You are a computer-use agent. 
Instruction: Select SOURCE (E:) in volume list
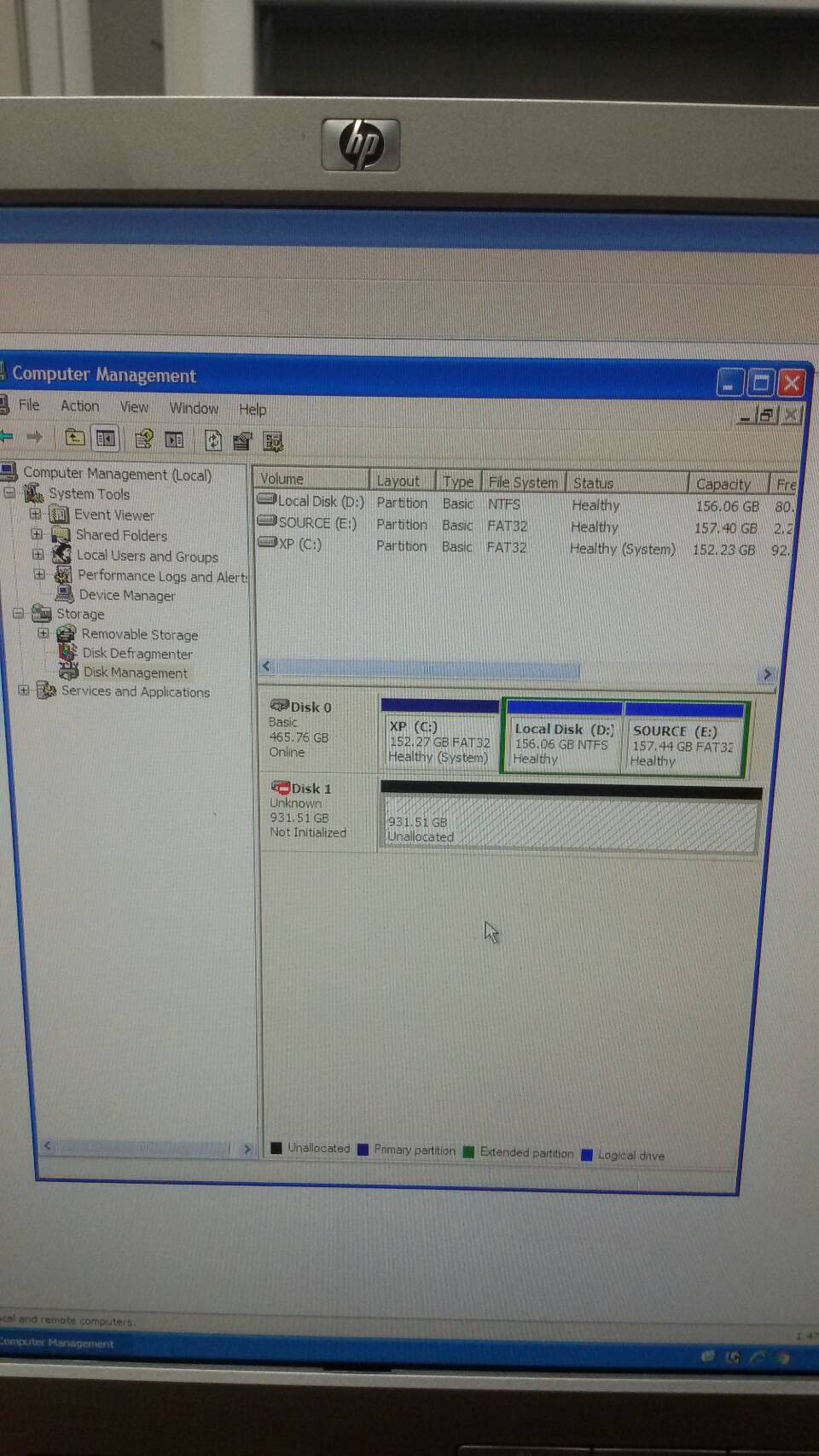[308, 522]
